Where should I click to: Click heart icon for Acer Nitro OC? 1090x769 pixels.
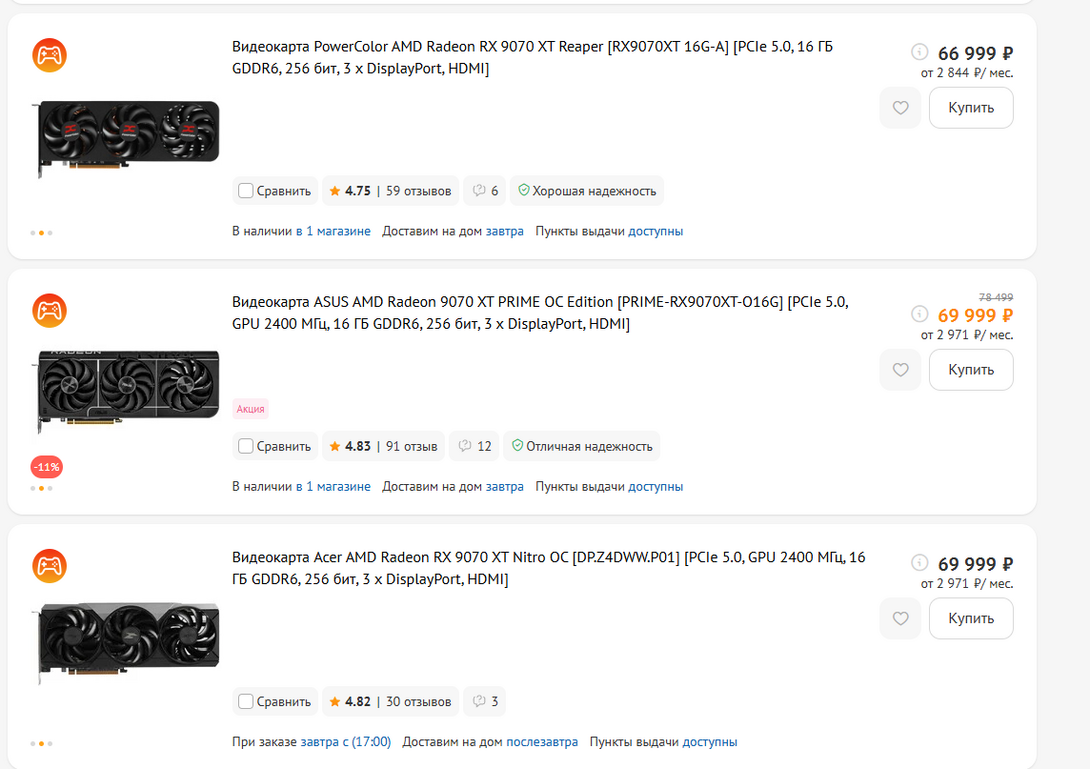coord(900,618)
